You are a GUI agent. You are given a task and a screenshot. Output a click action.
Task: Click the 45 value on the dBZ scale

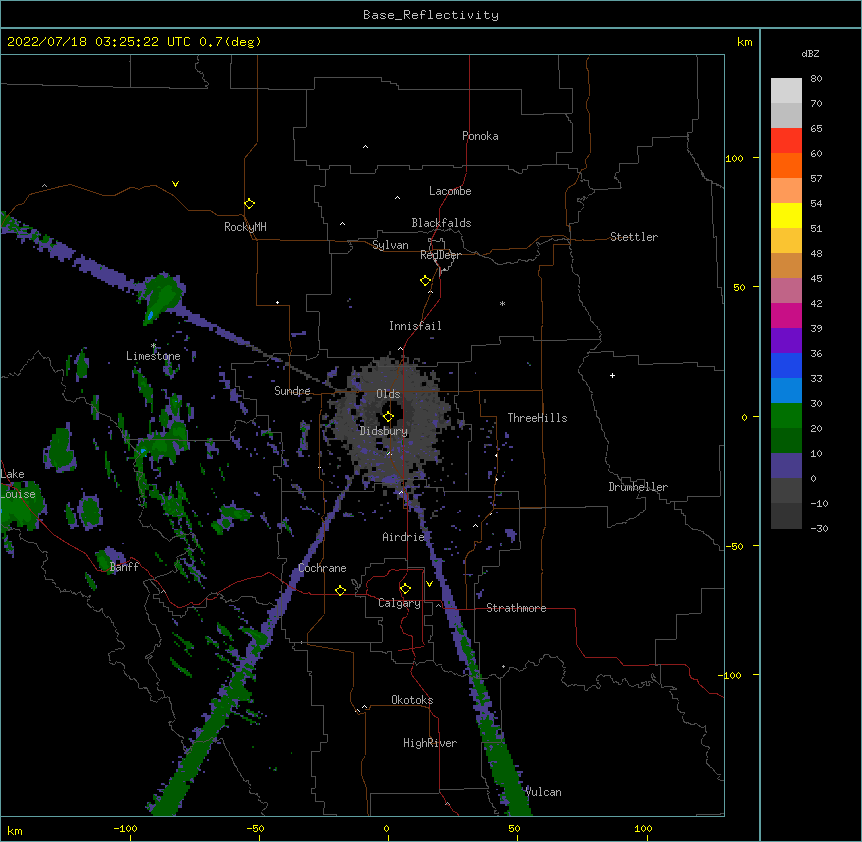(816, 279)
